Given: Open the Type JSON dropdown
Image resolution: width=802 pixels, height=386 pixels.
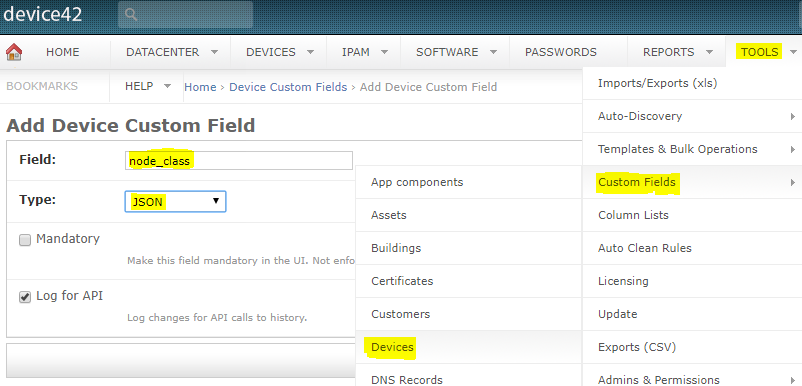Looking at the screenshot, I should point(175,201).
